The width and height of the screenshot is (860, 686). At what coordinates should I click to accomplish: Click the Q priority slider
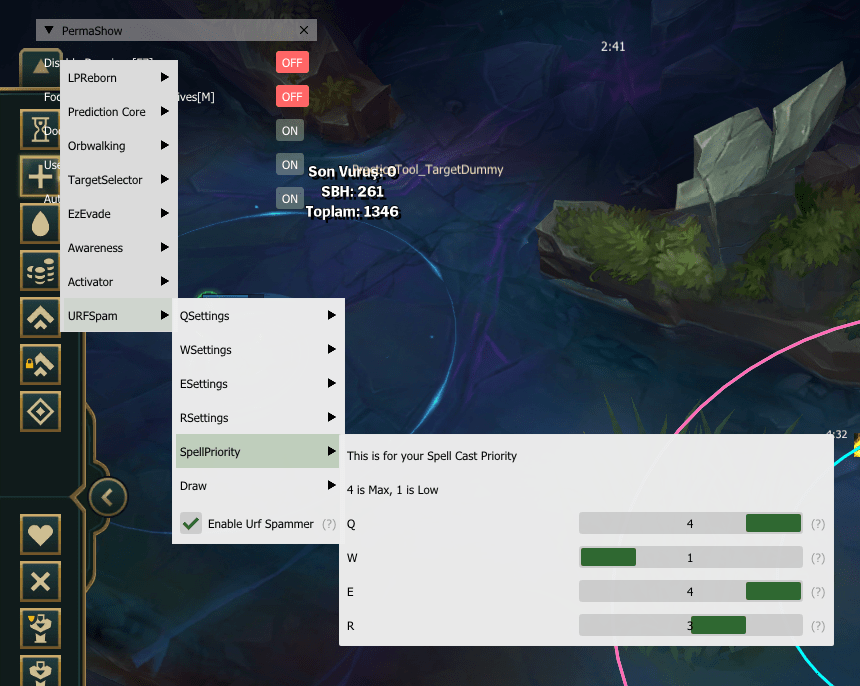691,524
